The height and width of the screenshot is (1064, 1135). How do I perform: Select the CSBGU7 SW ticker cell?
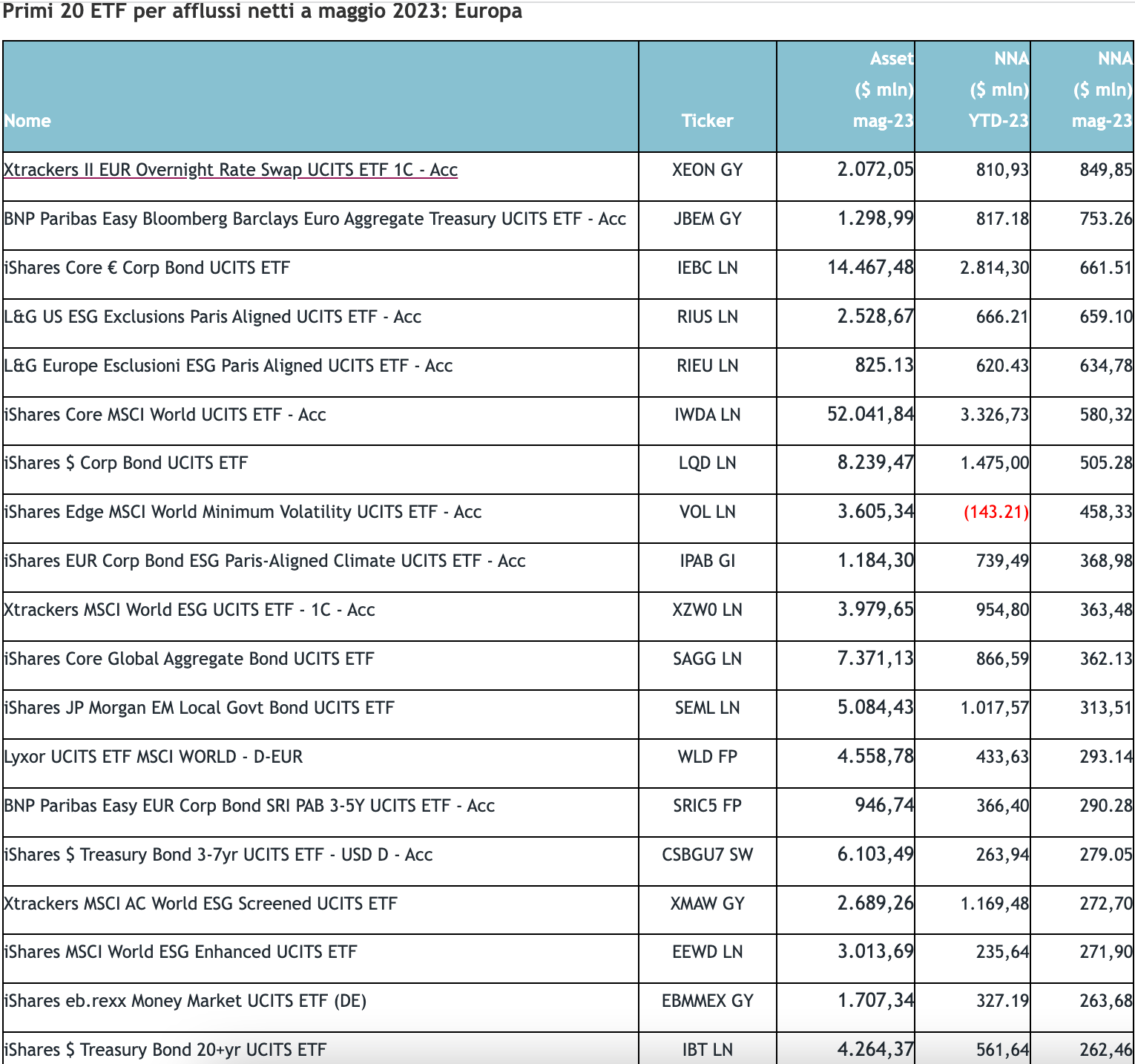pyautogui.click(x=707, y=855)
